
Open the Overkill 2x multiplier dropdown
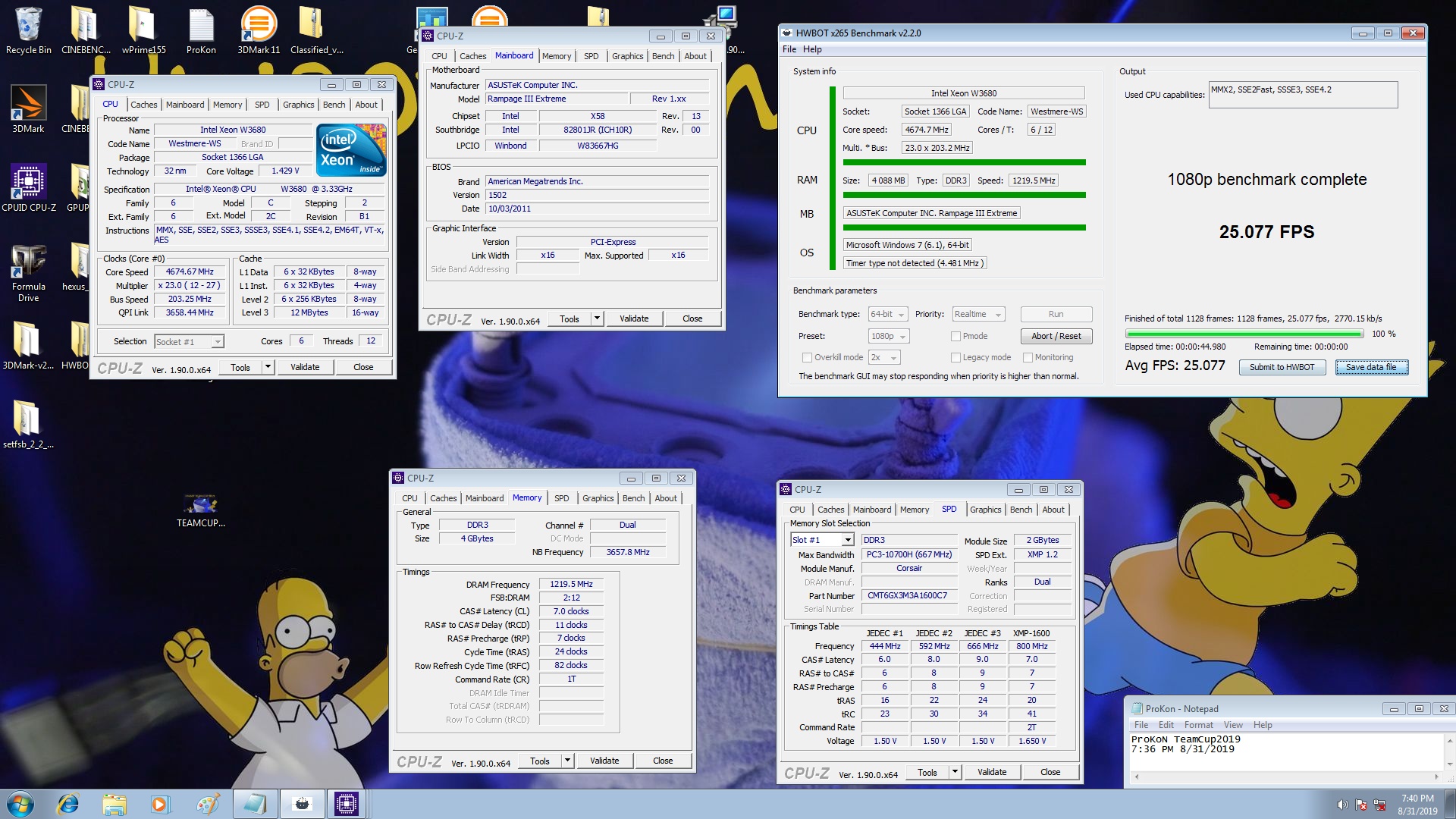(x=884, y=357)
